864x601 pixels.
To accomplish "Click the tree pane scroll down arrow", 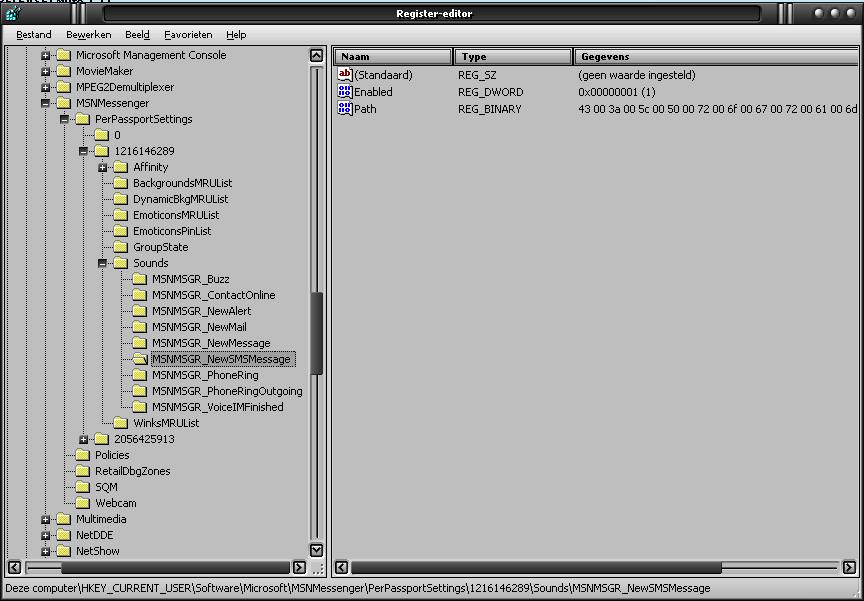I will (x=317, y=550).
